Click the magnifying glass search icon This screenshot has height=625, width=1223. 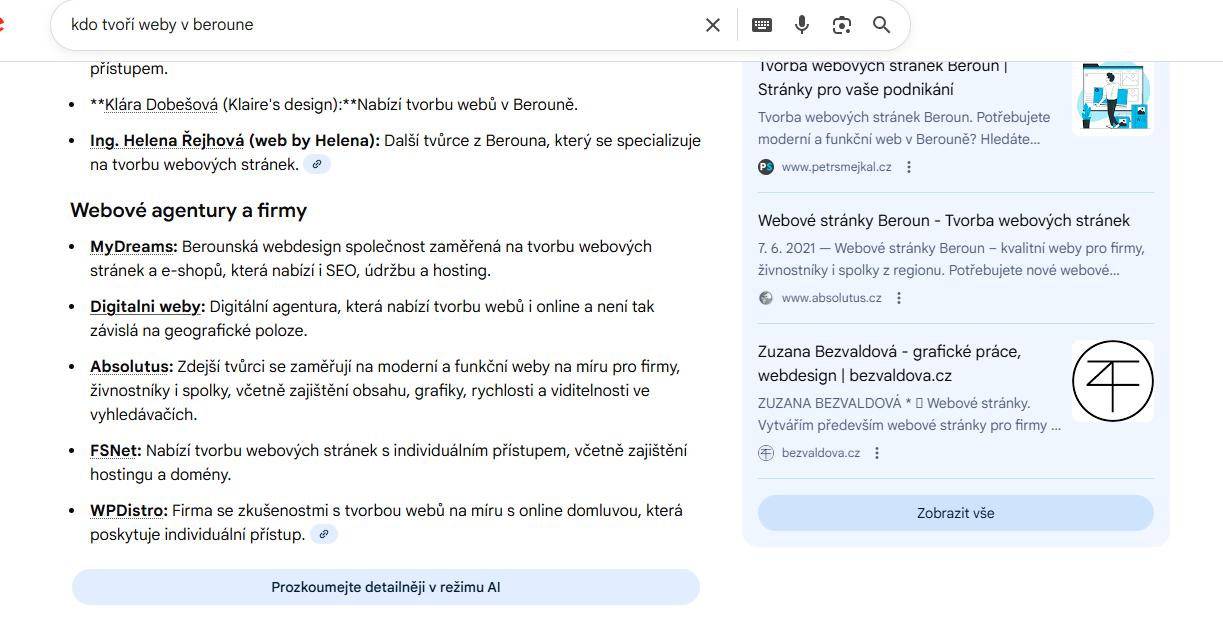pos(881,25)
